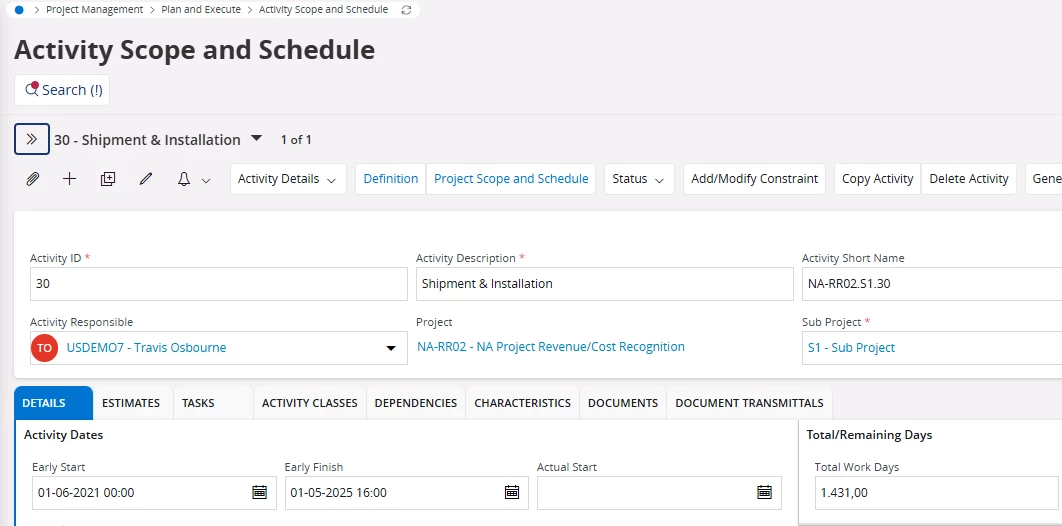Viewport: 1062px width, 526px height.
Task: Open the Actual Start calendar picker
Action: point(765,492)
